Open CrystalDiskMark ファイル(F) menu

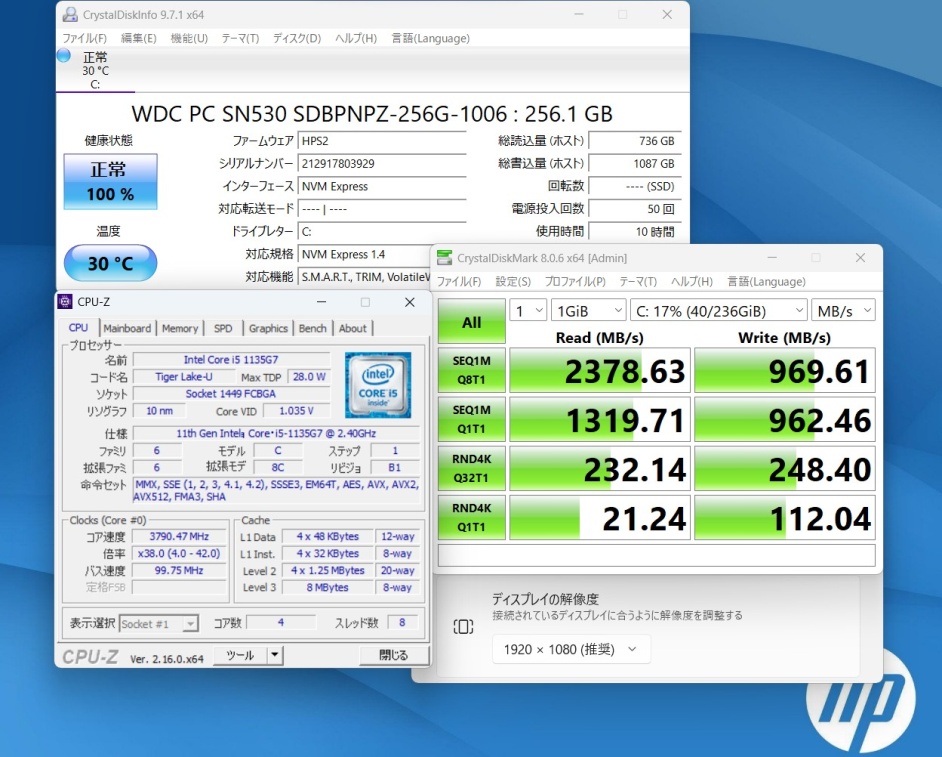pos(459,282)
